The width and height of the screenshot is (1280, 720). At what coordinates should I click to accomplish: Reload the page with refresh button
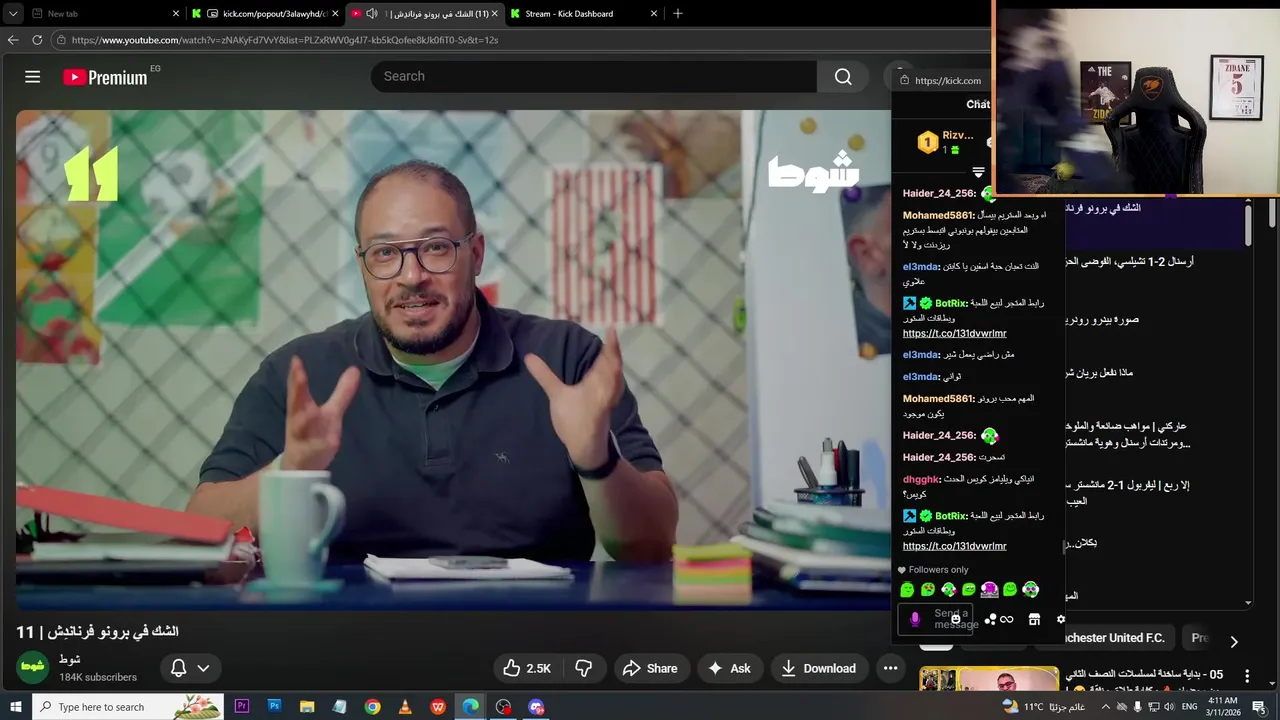coord(37,40)
